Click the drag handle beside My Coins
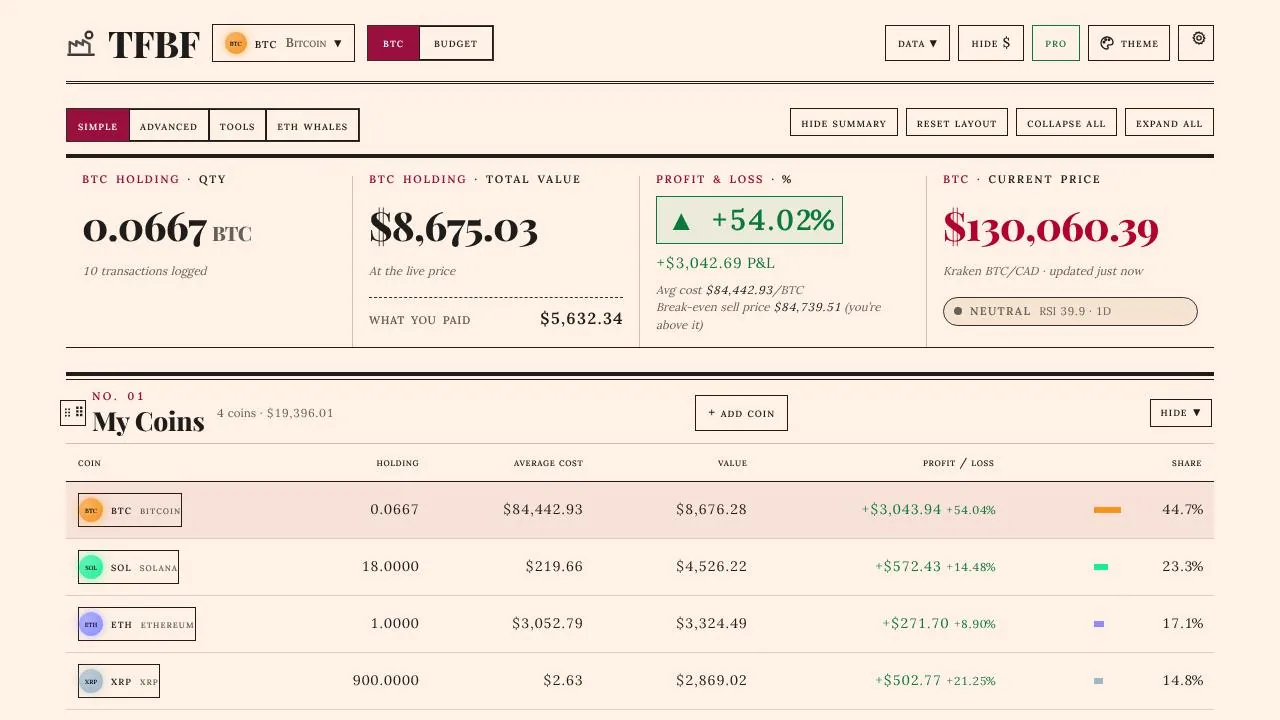Image resolution: width=1280 pixels, height=720 pixels. point(73,412)
